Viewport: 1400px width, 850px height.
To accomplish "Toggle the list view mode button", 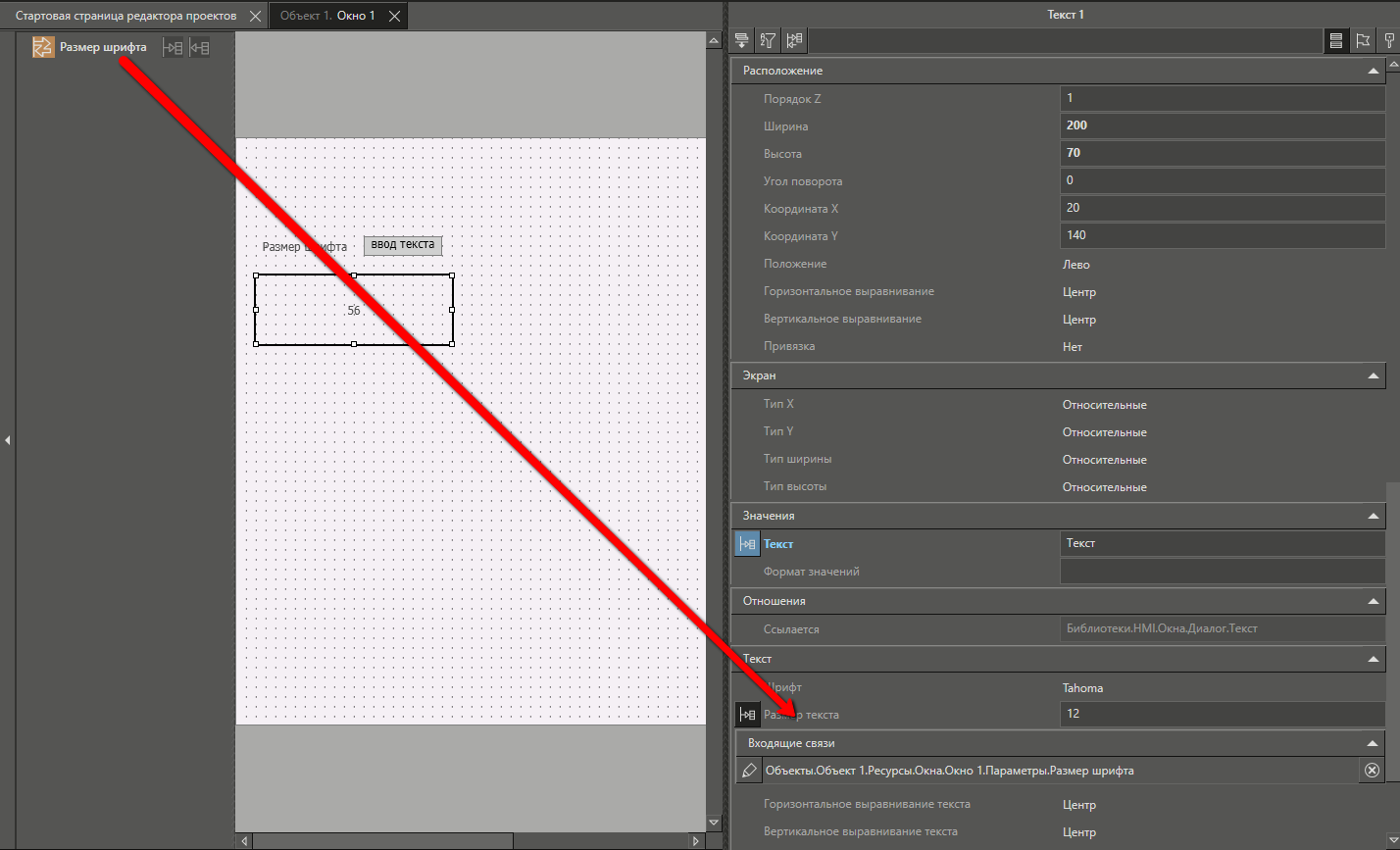I will 1335,40.
